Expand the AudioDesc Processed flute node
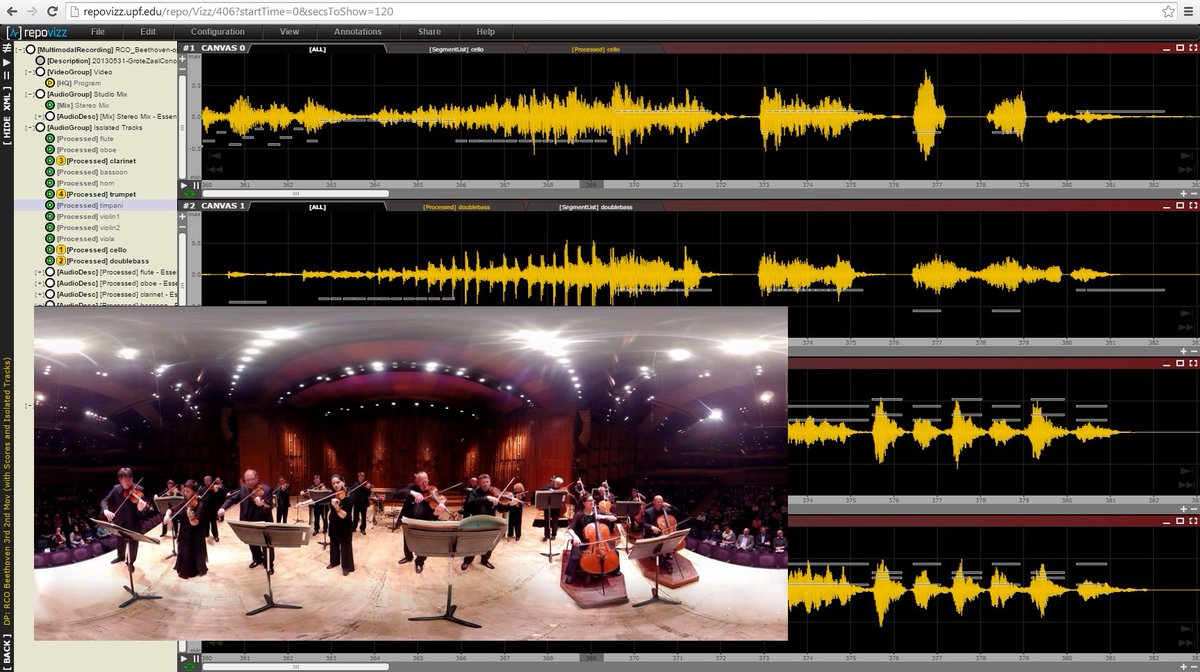Image resolution: width=1200 pixels, height=672 pixels. [x=39, y=272]
